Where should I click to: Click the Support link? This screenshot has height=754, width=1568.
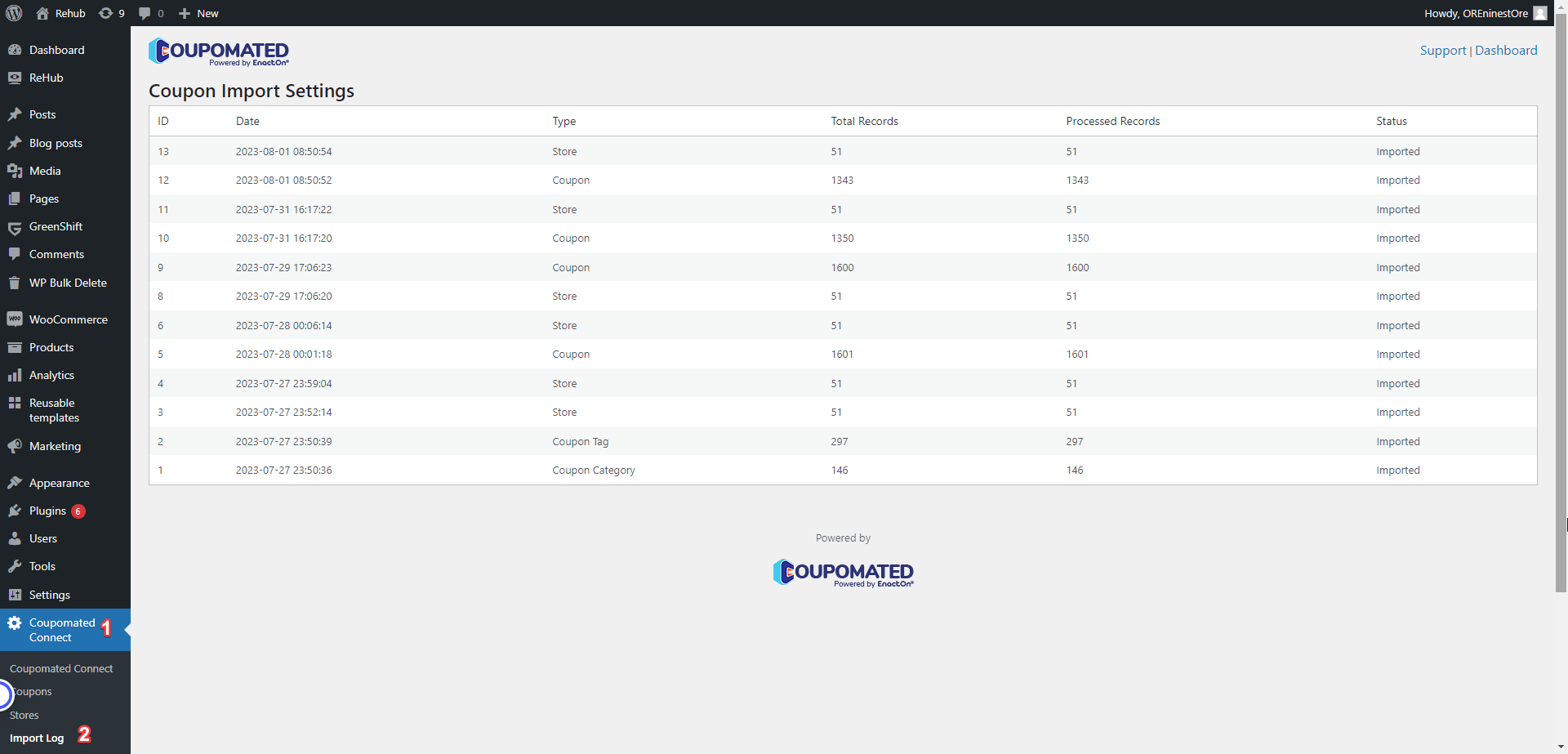pos(1443,50)
